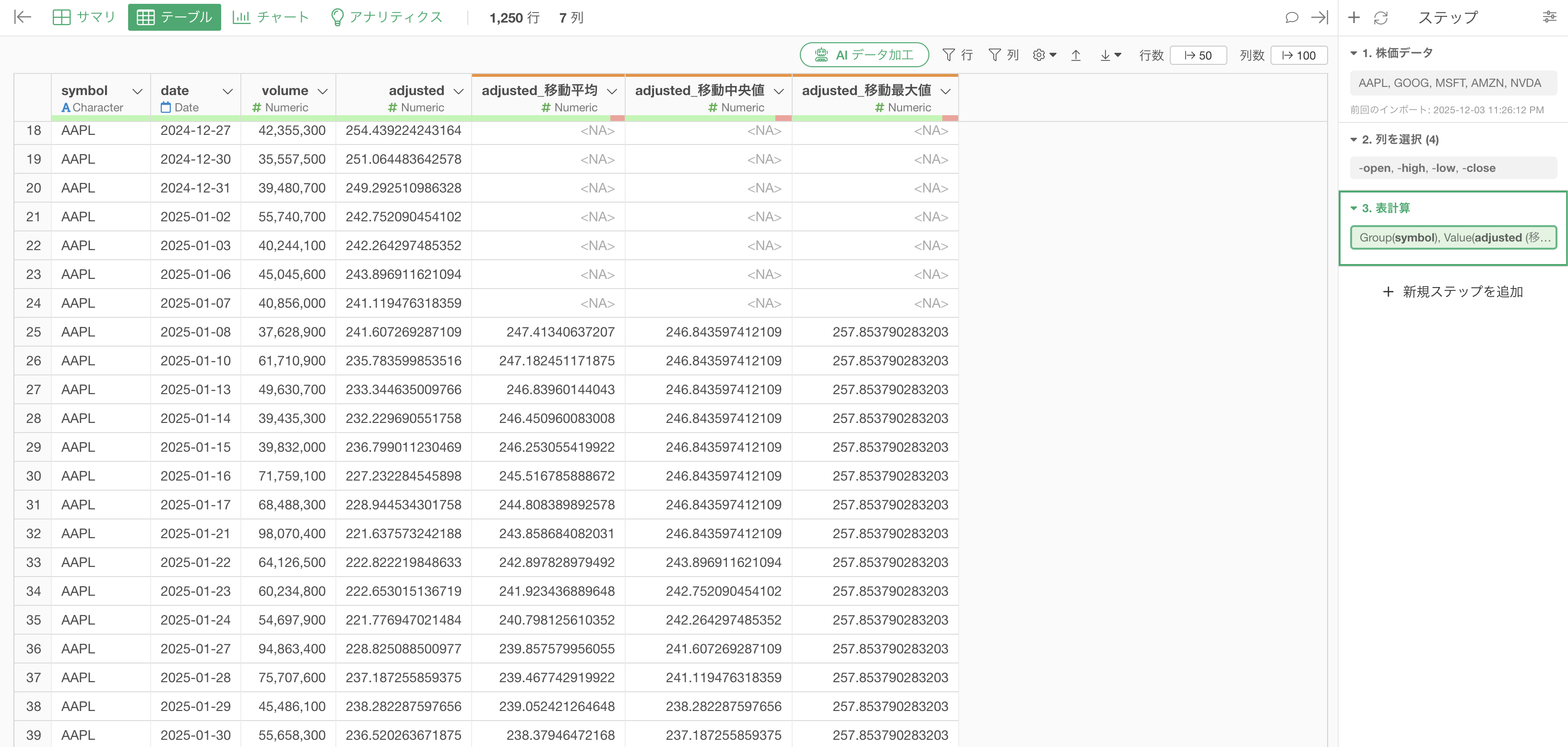Open the column filter 列 button
The image size is (1568, 747).
point(1003,55)
